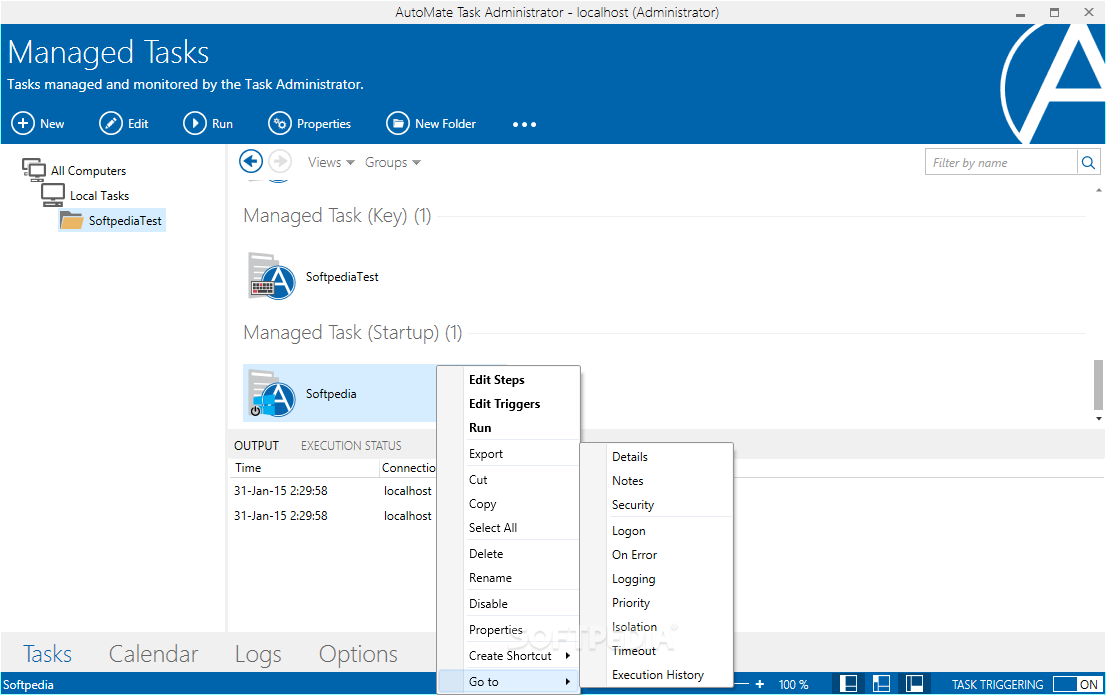The image size is (1106, 695).
Task: Open the Groups dropdown
Action: [393, 162]
